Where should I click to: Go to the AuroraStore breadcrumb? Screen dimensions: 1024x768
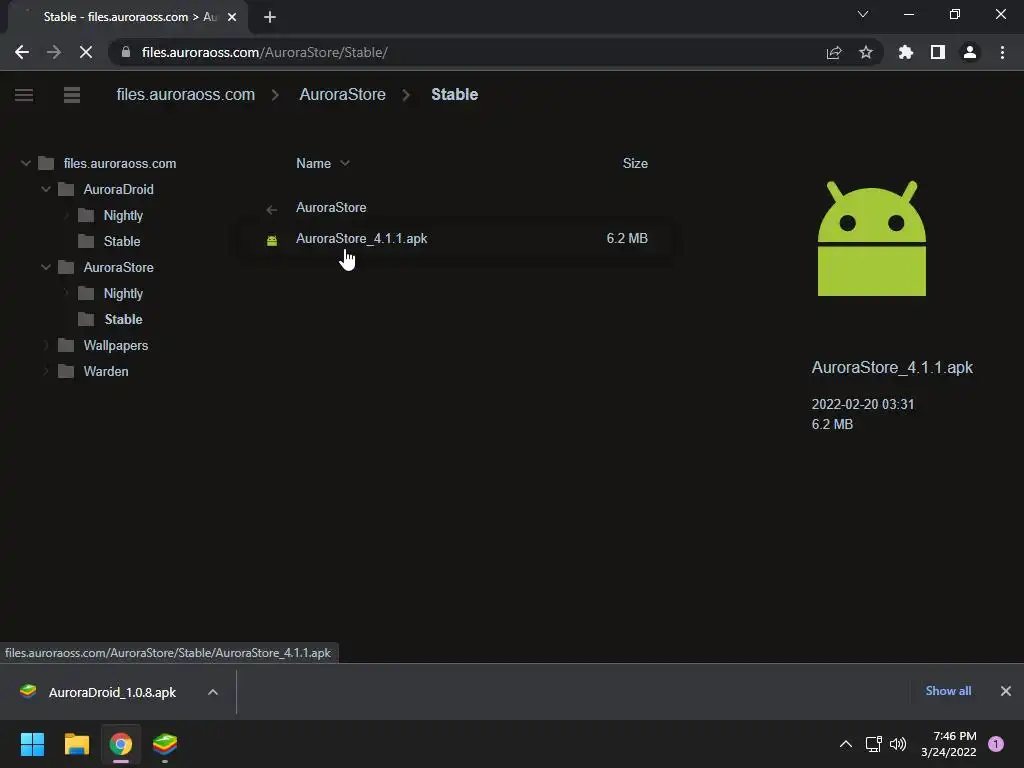pos(342,95)
